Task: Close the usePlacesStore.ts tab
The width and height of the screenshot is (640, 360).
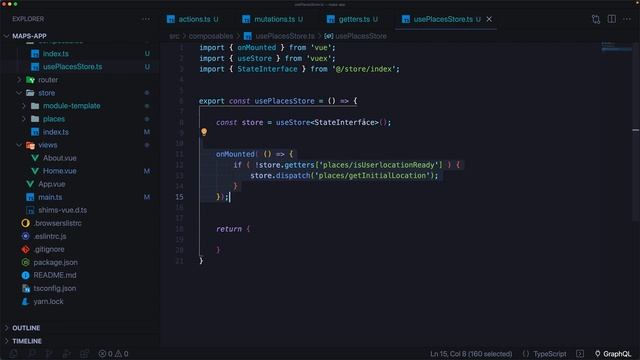Action: pos(489,19)
